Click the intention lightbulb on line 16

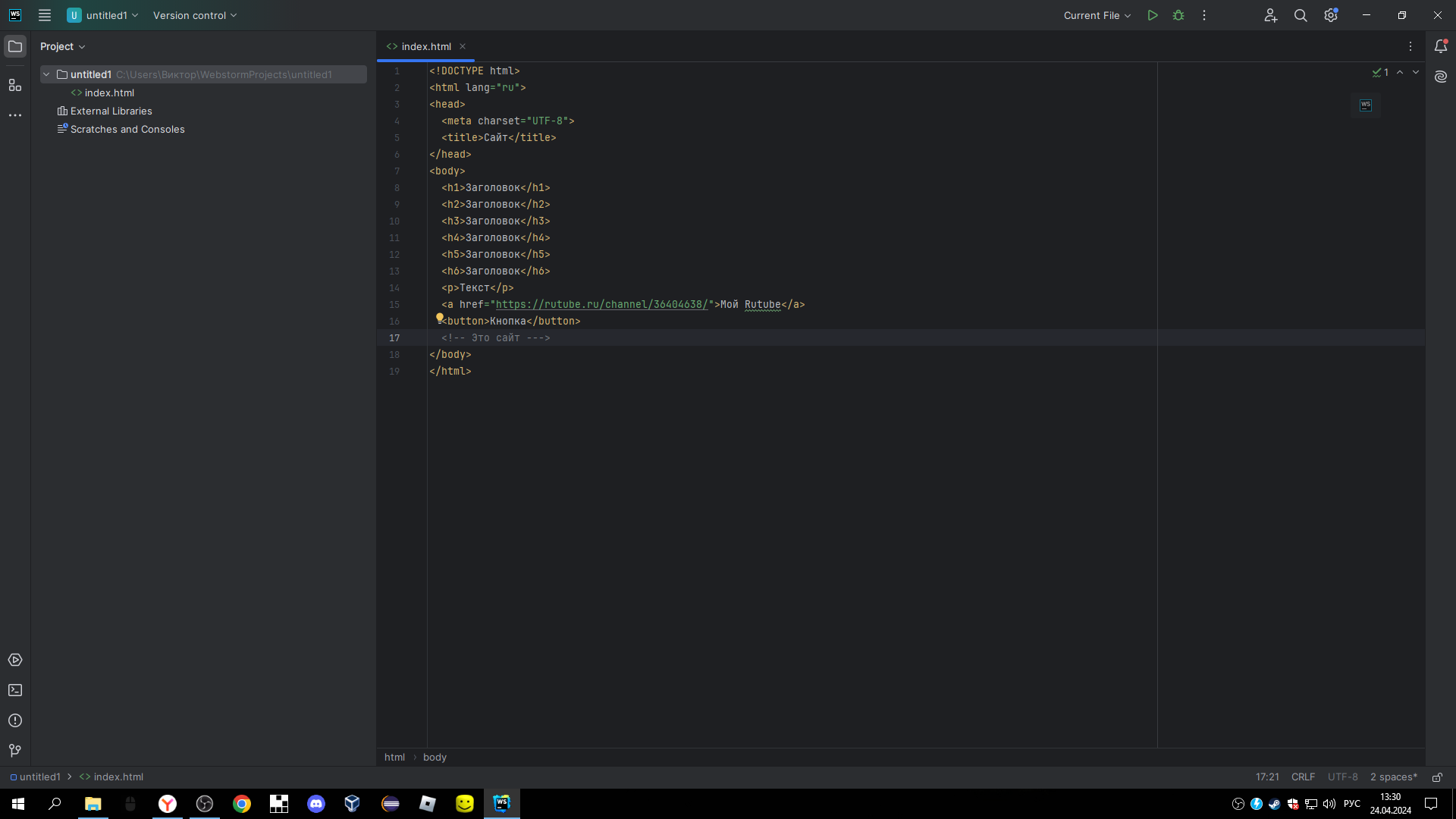click(x=439, y=318)
